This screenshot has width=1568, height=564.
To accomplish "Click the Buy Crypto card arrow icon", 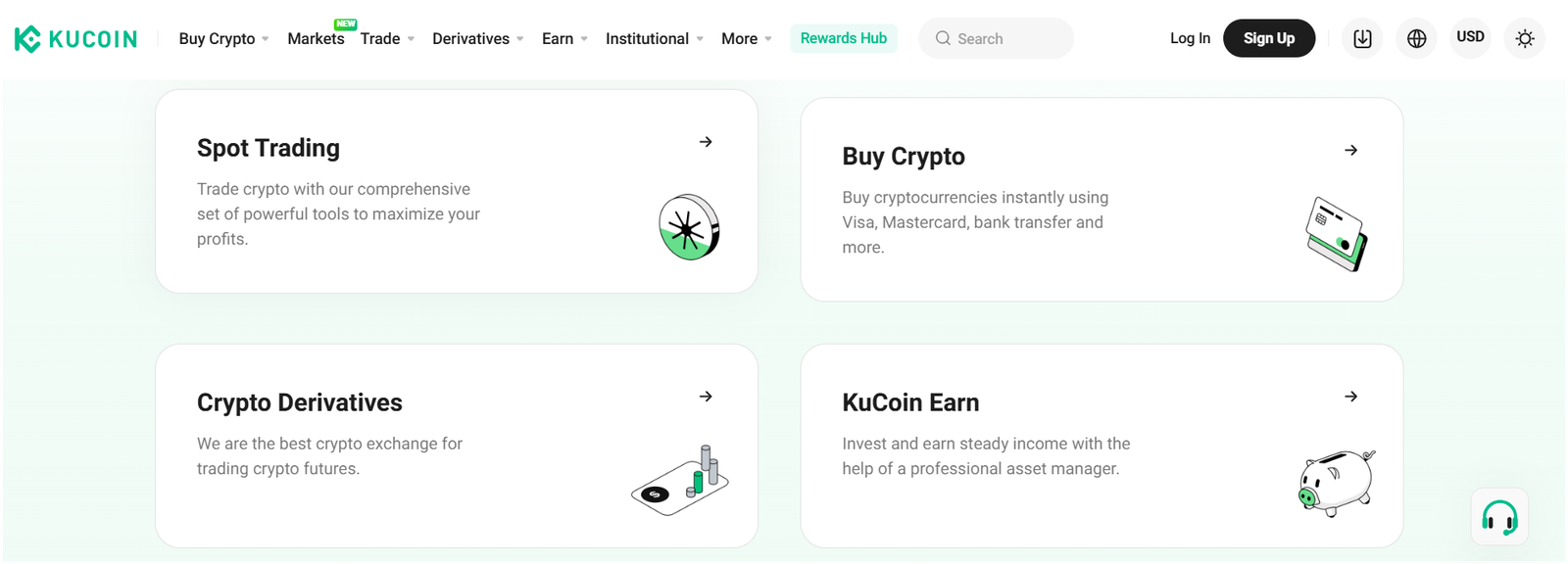I will pos(1350,151).
